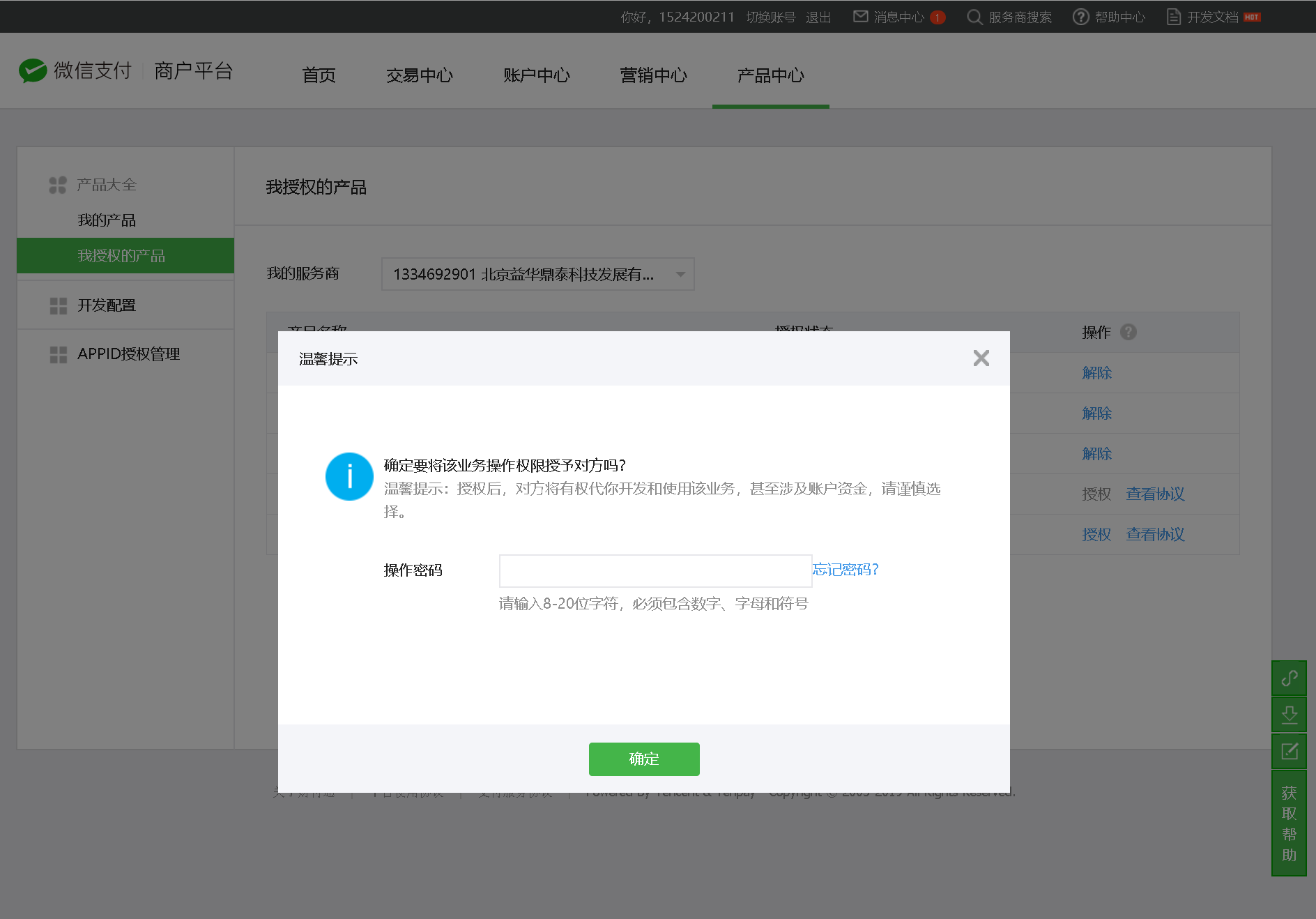Click the link icon in green sidebar

(1289, 678)
